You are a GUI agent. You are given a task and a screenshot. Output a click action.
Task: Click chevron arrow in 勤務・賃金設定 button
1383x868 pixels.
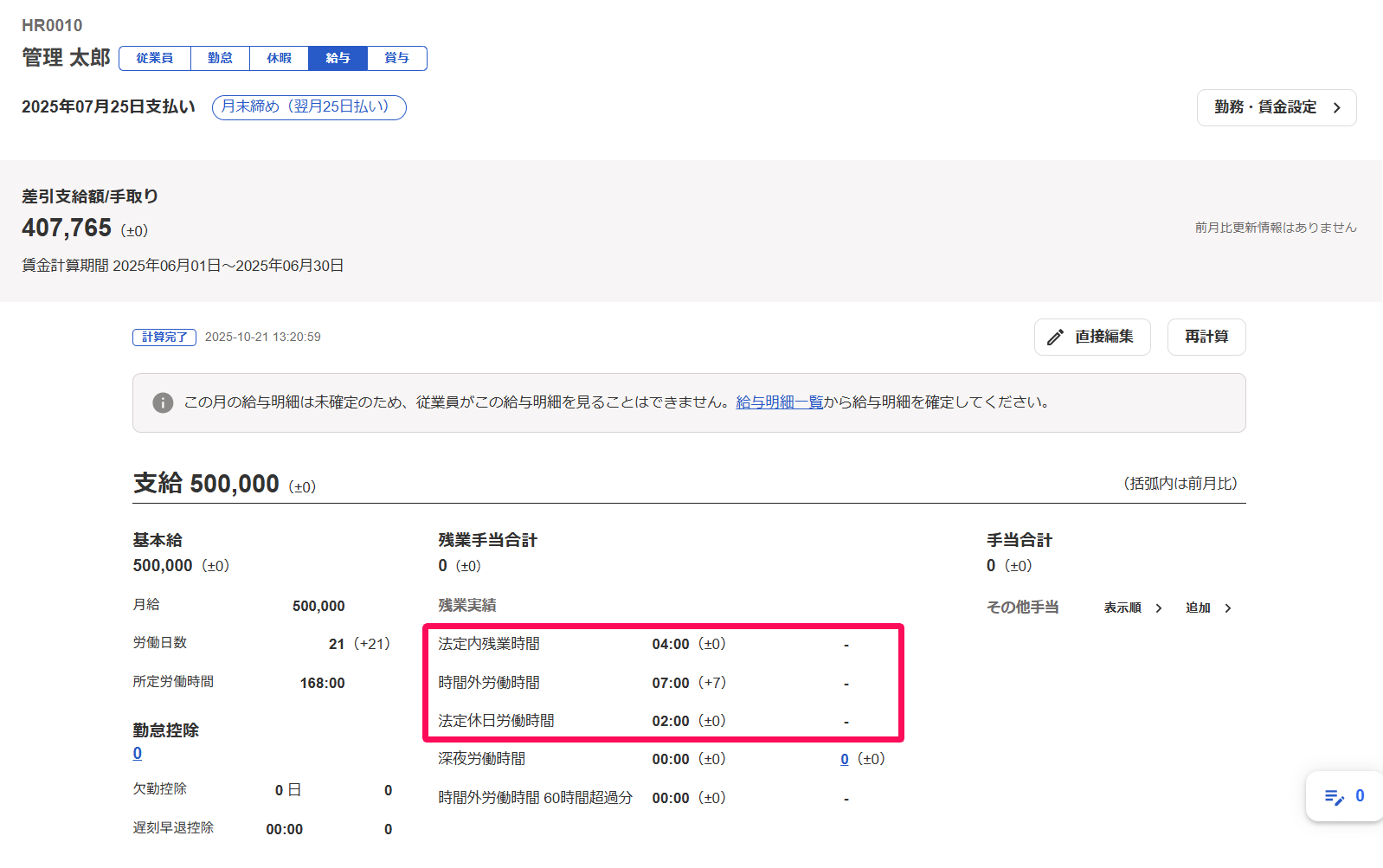pos(1336,108)
